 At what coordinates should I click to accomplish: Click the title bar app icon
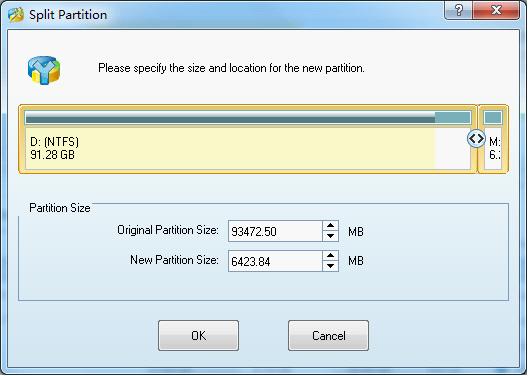[x=16, y=15]
